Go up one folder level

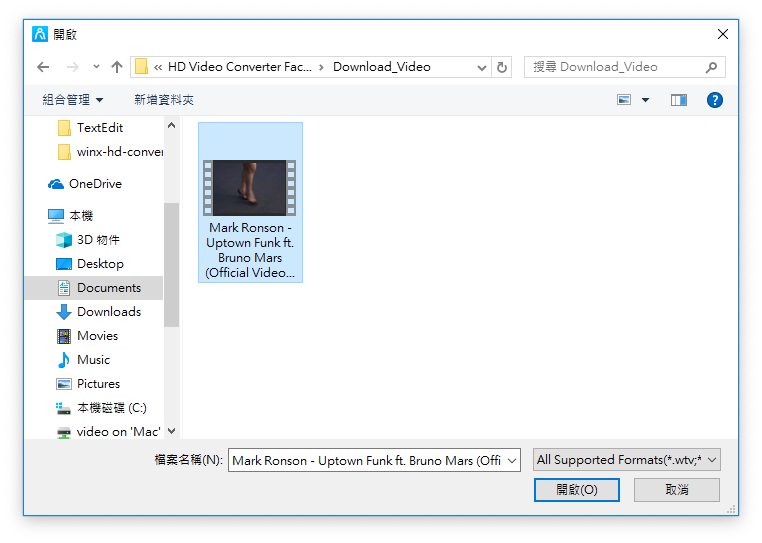tap(117, 67)
